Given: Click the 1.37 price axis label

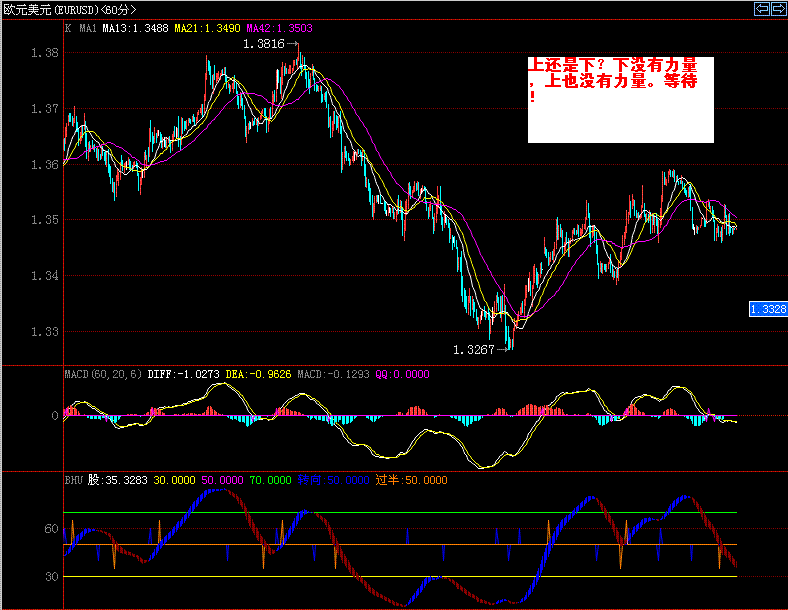Looking at the screenshot, I should pyautogui.click(x=45, y=109).
